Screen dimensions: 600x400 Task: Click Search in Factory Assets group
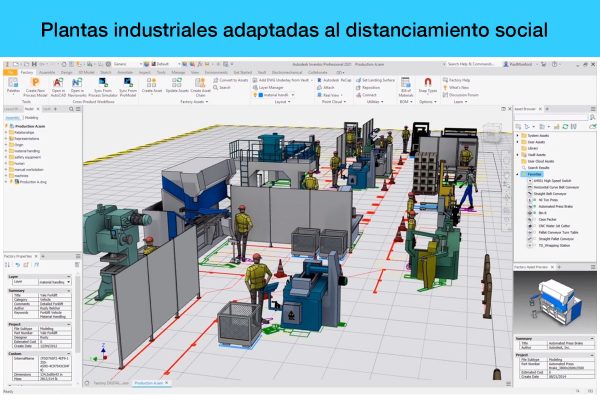click(222, 88)
